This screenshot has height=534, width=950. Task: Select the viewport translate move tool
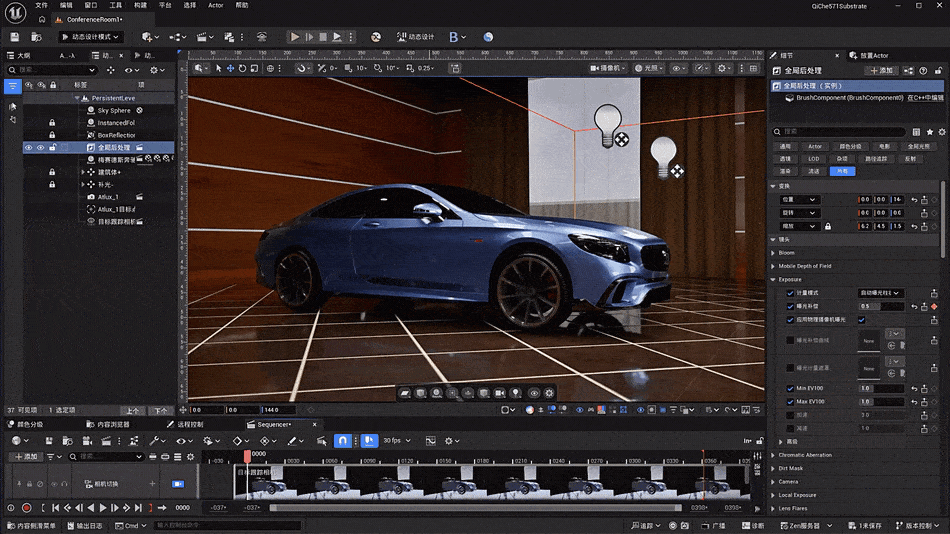click(230, 68)
